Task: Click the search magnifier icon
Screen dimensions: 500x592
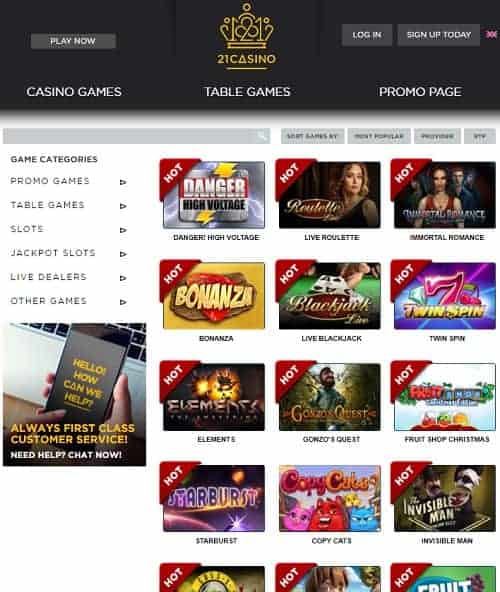Action: [262, 136]
